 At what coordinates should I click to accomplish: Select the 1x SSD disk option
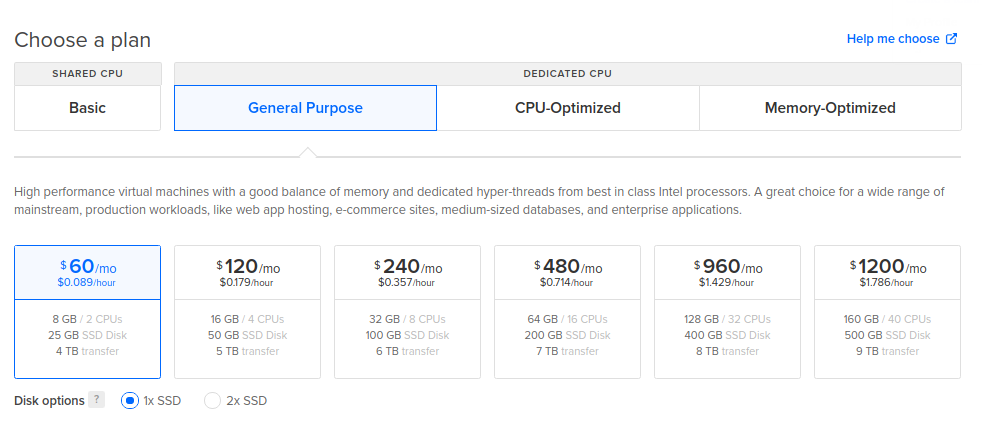point(129,401)
